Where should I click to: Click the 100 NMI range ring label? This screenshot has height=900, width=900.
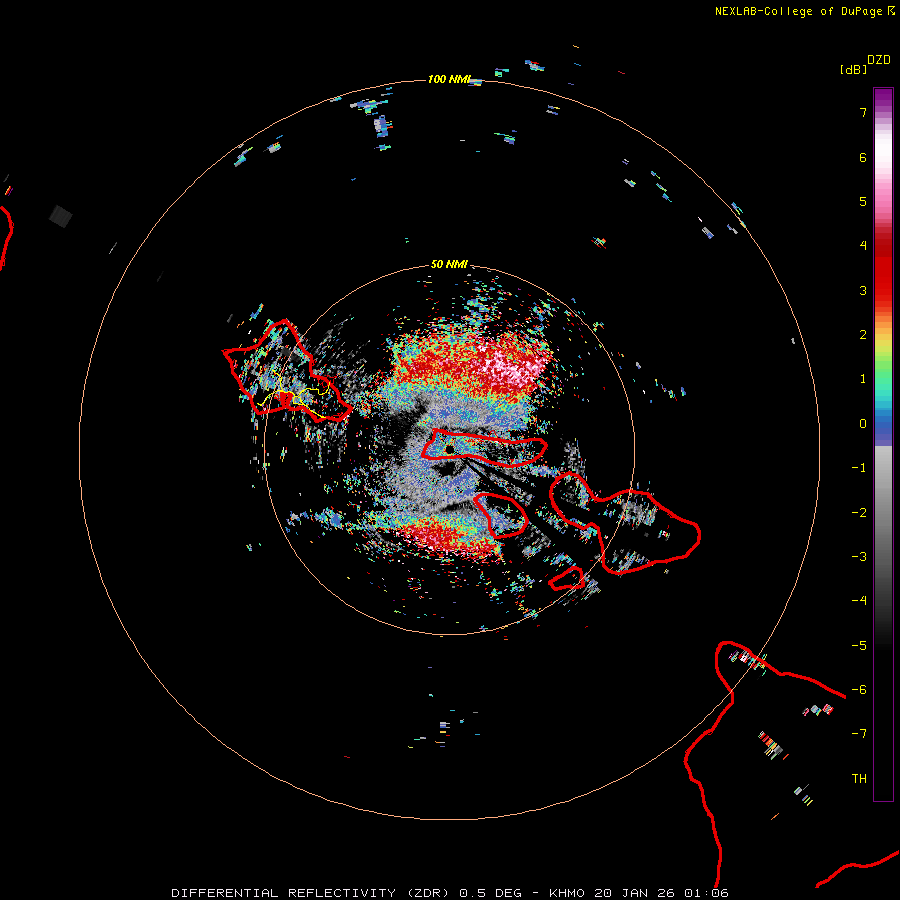pos(449,79)
